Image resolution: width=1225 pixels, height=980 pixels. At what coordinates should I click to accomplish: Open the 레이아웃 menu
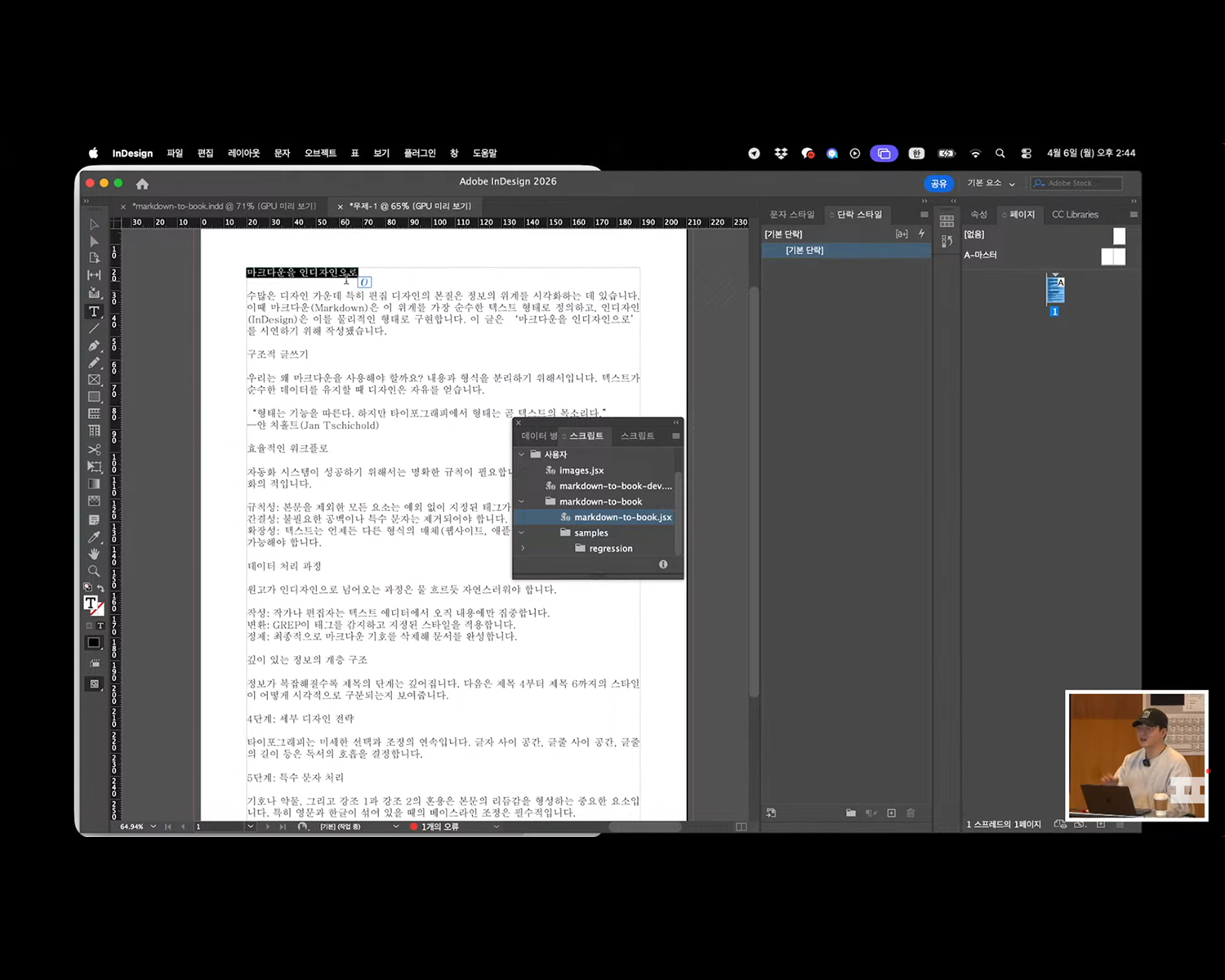[243, 154]
